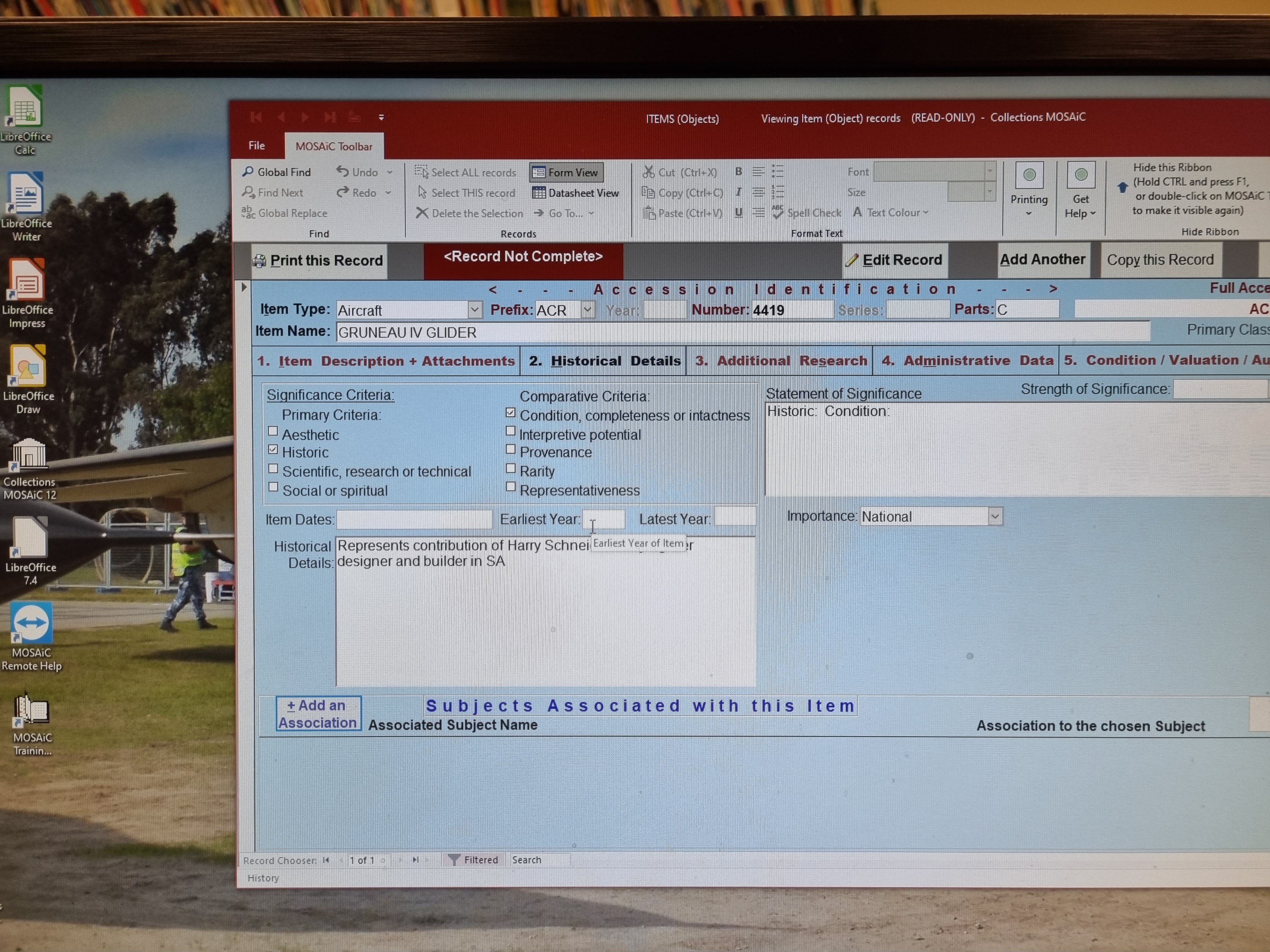This screenshot has width=1270, height=952.
Task: Open LibreOffice Writer desktop shortcut
Action: point(26,207)
